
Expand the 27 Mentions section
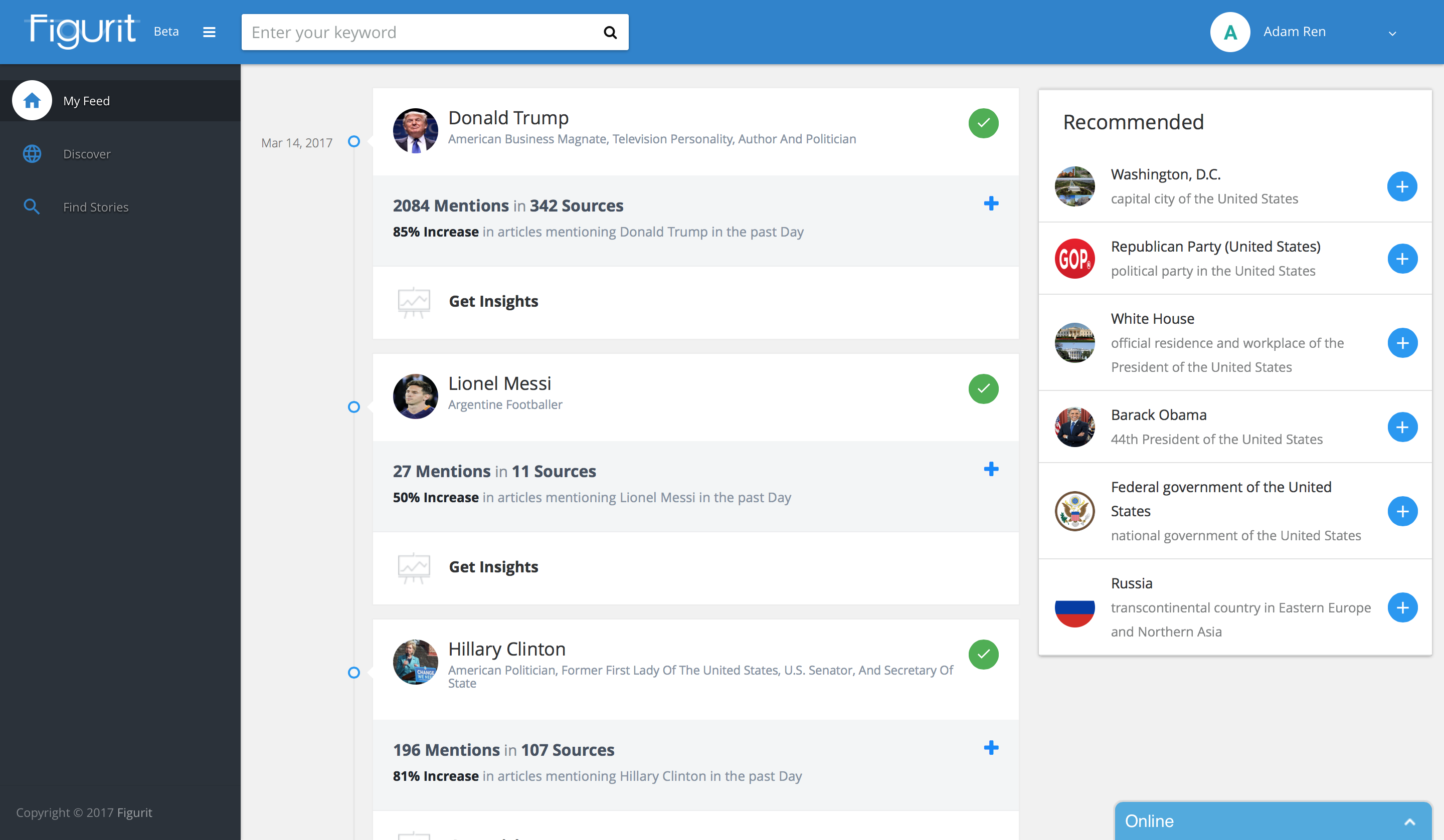pyautogui.click(x=991, y=469)
